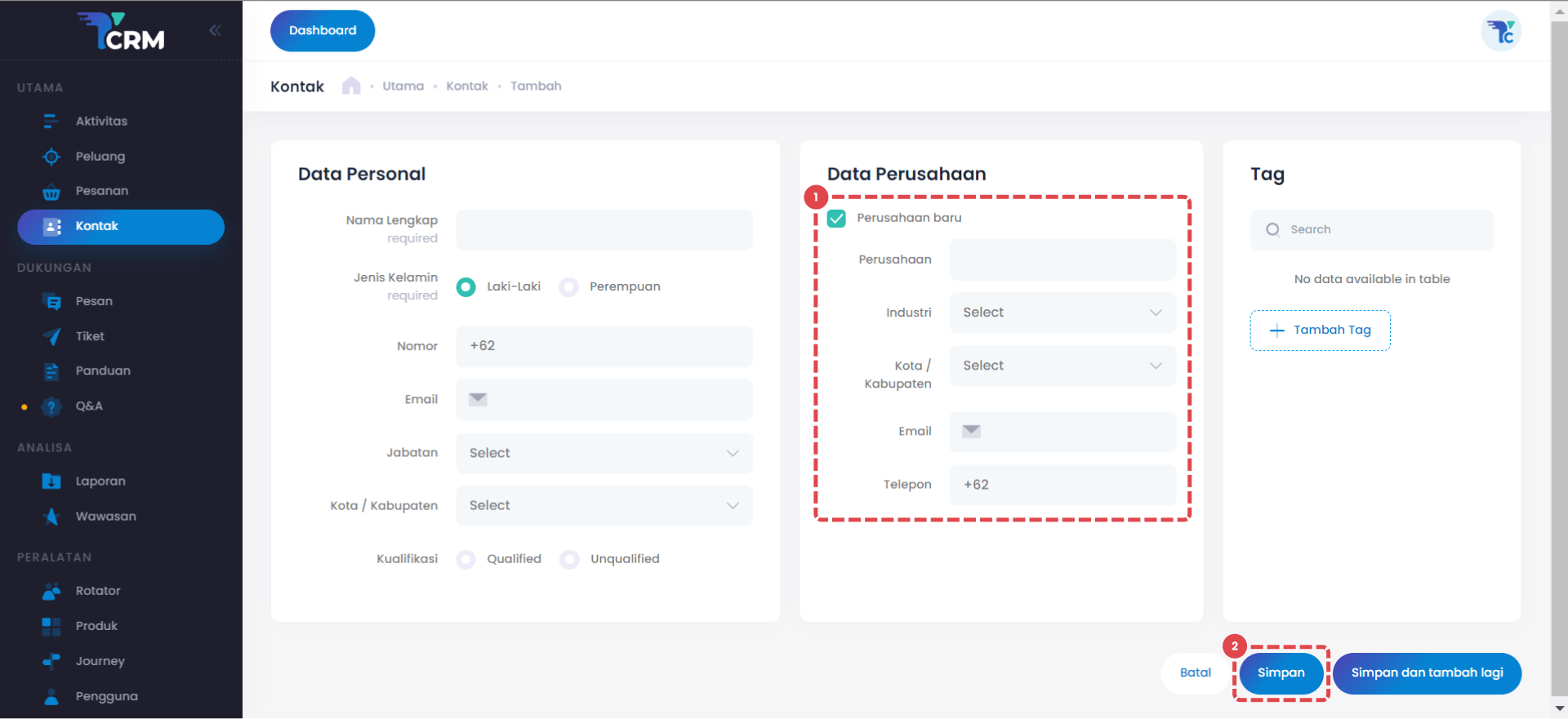This screenshot has width=1568, height=719.
Task: Go to Journey in the sidebar menu
Action: (x=100, y=661)
